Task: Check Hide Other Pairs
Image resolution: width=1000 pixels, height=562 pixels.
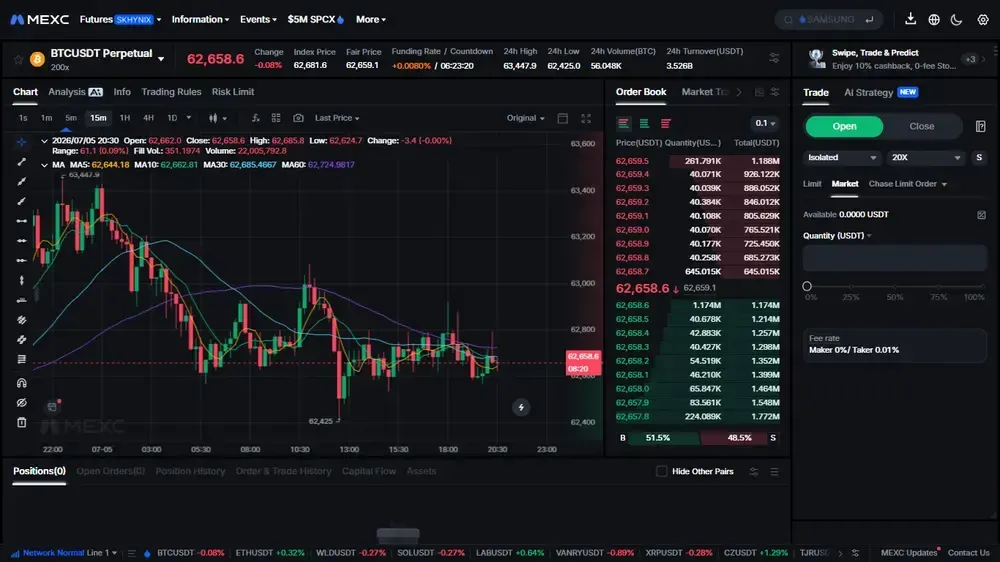Action: pyautogui.click(x=661, y=471)
